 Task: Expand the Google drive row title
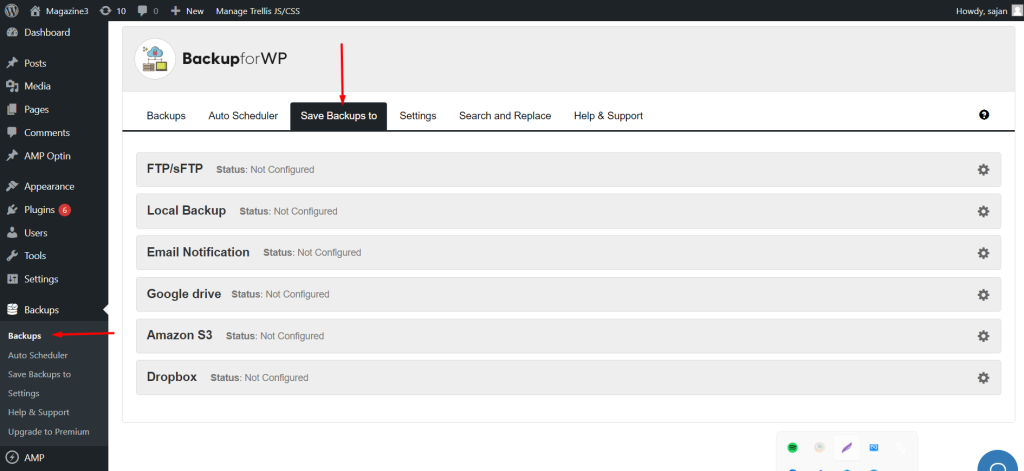pyautogui.click(x=184, y=294)
